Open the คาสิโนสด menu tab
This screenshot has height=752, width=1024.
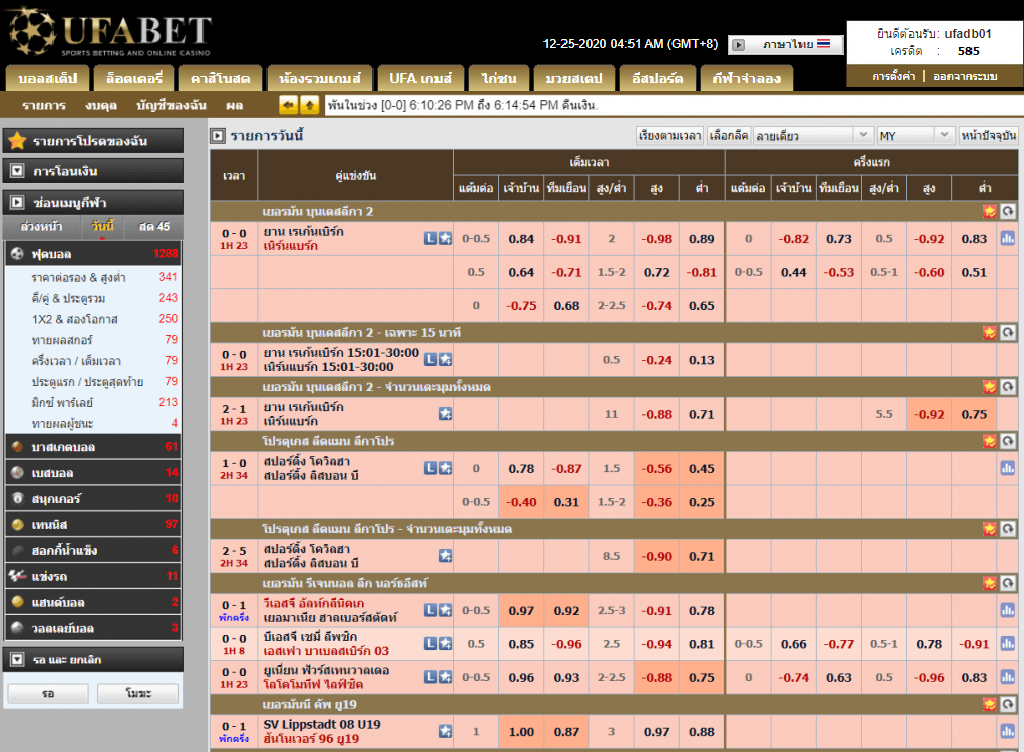tap(220, 78)
